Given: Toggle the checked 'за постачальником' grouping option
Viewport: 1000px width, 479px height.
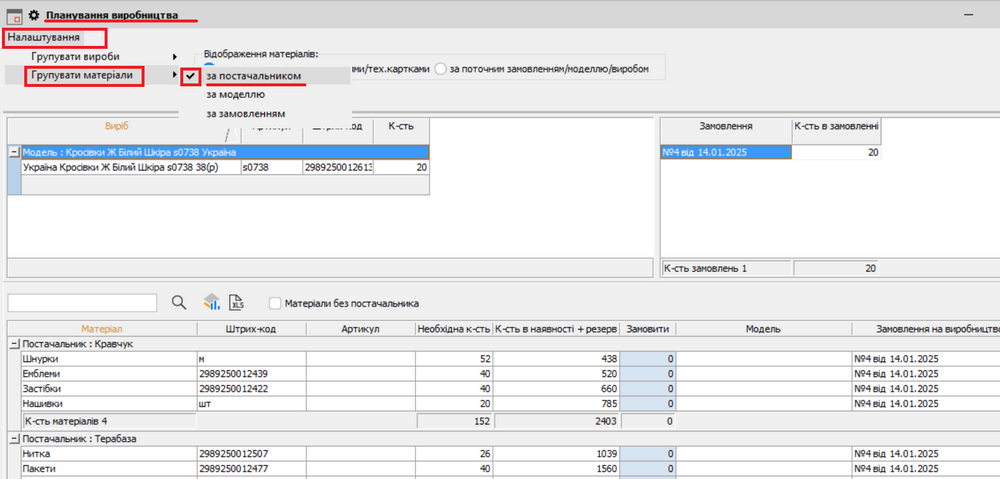Looking at the screenshot, I should (x=253, y=75).
